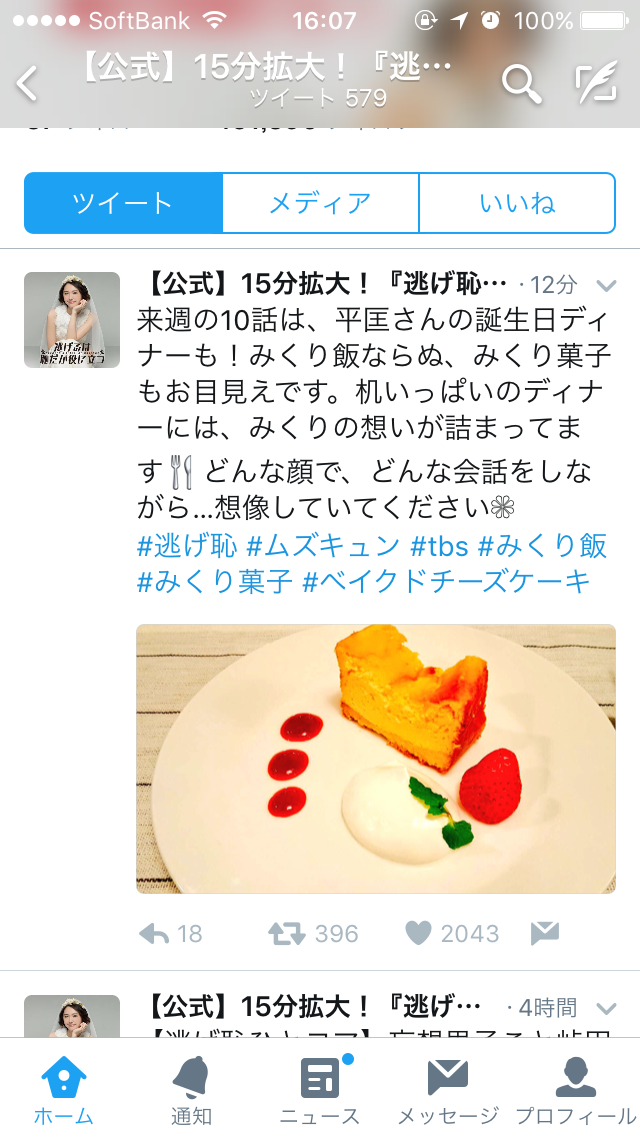The width and height of the screenshot is (640, 1136).
Task: Switch to メディア segment
Action: 320,204
